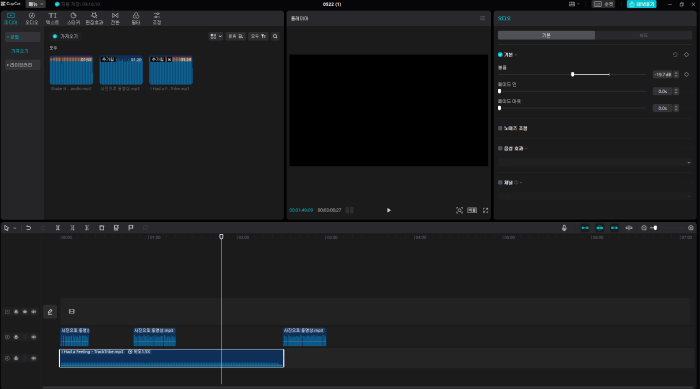This screenshot has width=700, height=389.
Task: Click the fit timeline zoom icon
Action: tap(691, 228)
